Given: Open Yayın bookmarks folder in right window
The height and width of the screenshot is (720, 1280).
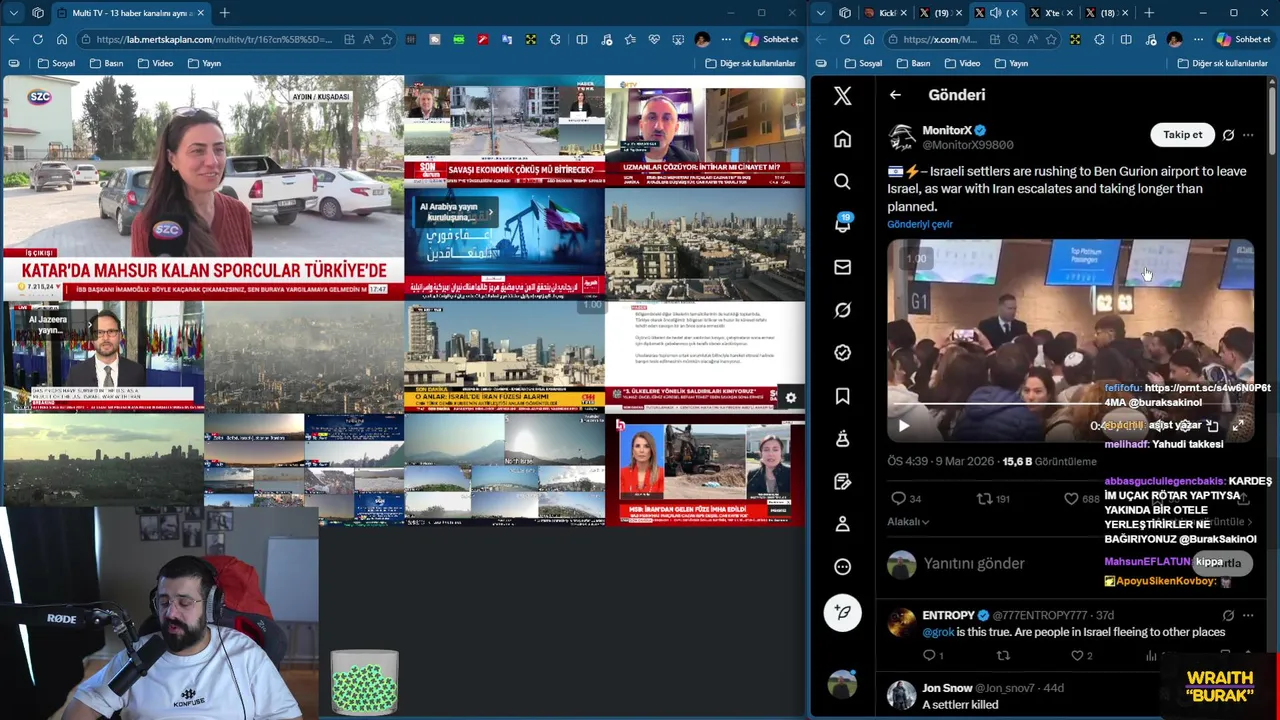Looking at the screenshot, I should (x=1010, y=63).
